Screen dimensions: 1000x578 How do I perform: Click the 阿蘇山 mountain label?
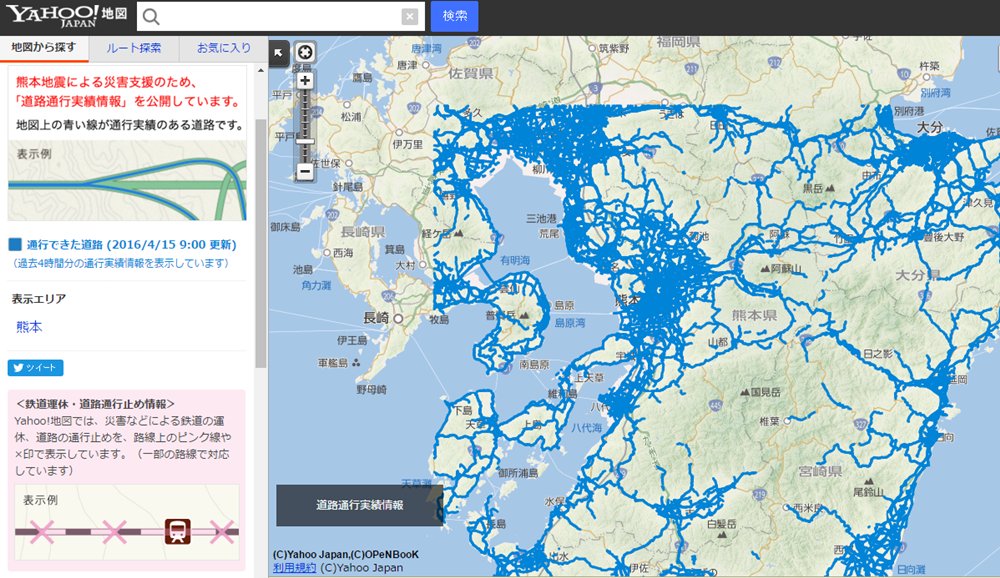pos(780,269)
